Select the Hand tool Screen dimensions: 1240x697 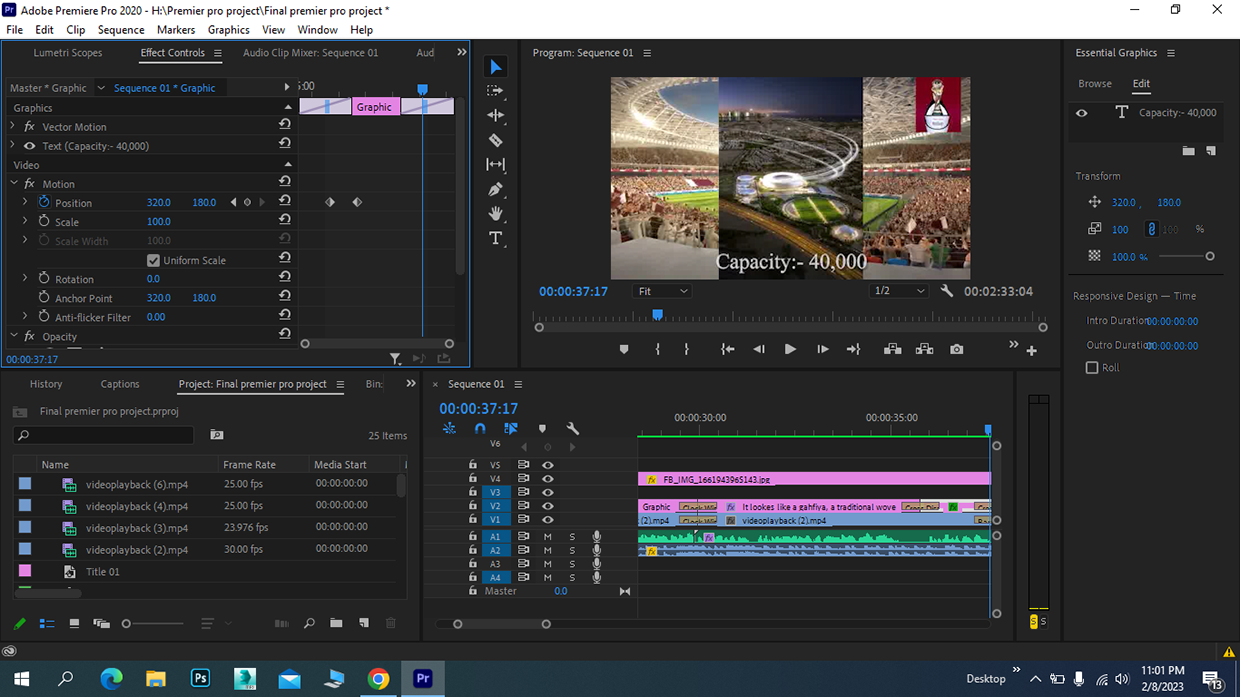coord(496,213)
